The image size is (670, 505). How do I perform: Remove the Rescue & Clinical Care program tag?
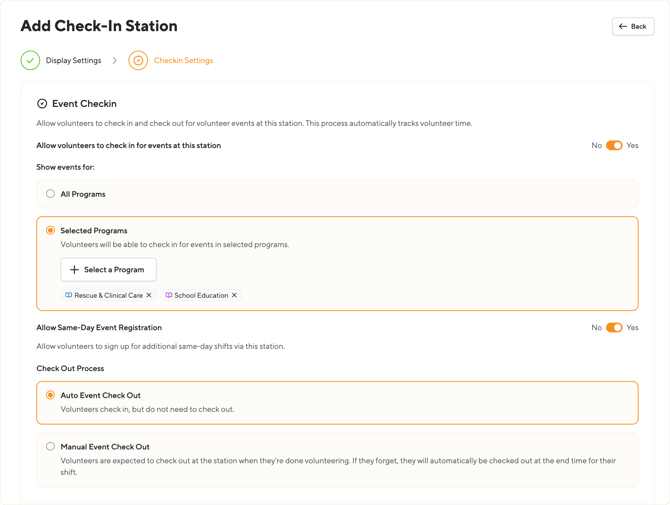point(149,296)
